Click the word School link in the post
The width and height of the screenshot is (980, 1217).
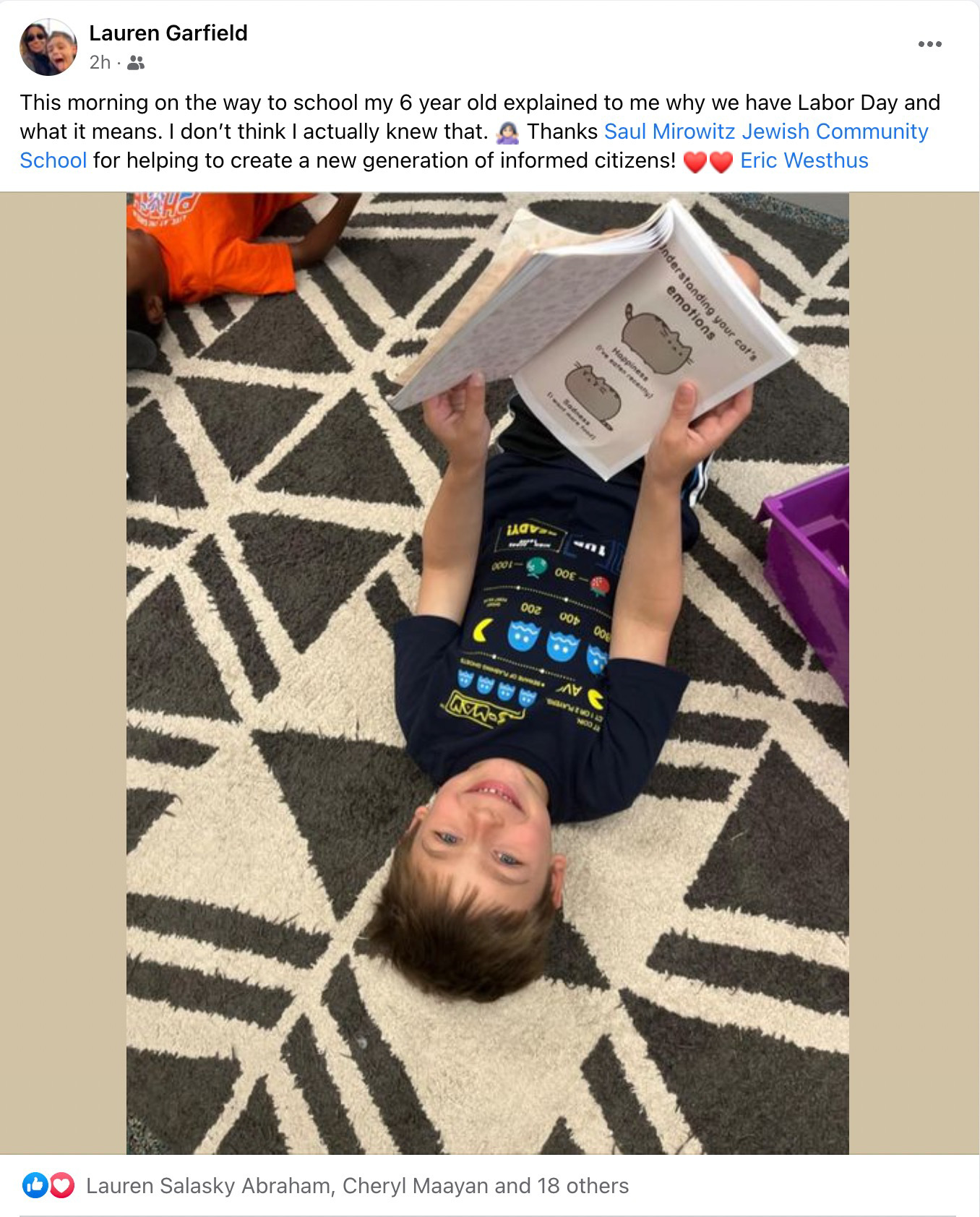pyautogui.click(x=53, y=160)
